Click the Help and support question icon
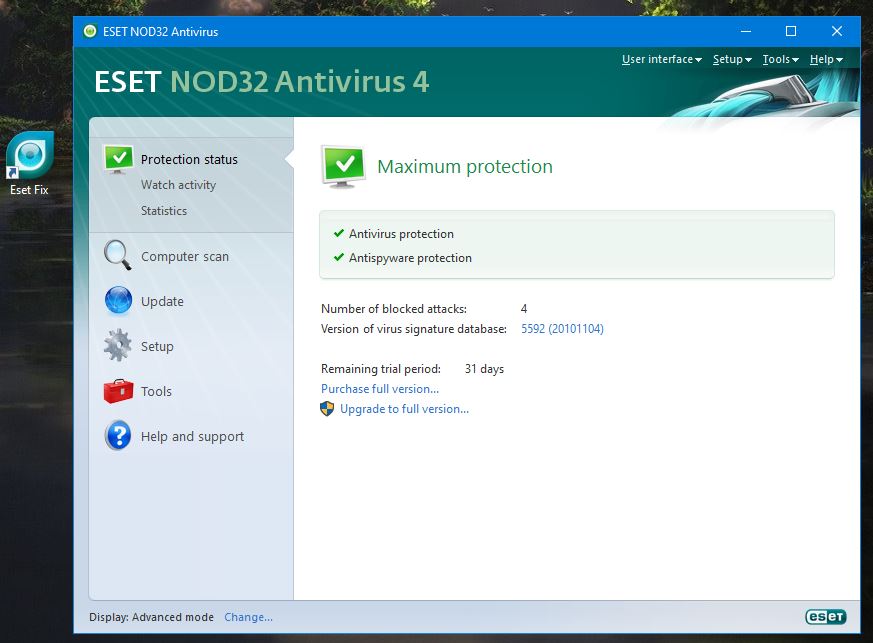873x643 pixels. [x=118, y=435]
